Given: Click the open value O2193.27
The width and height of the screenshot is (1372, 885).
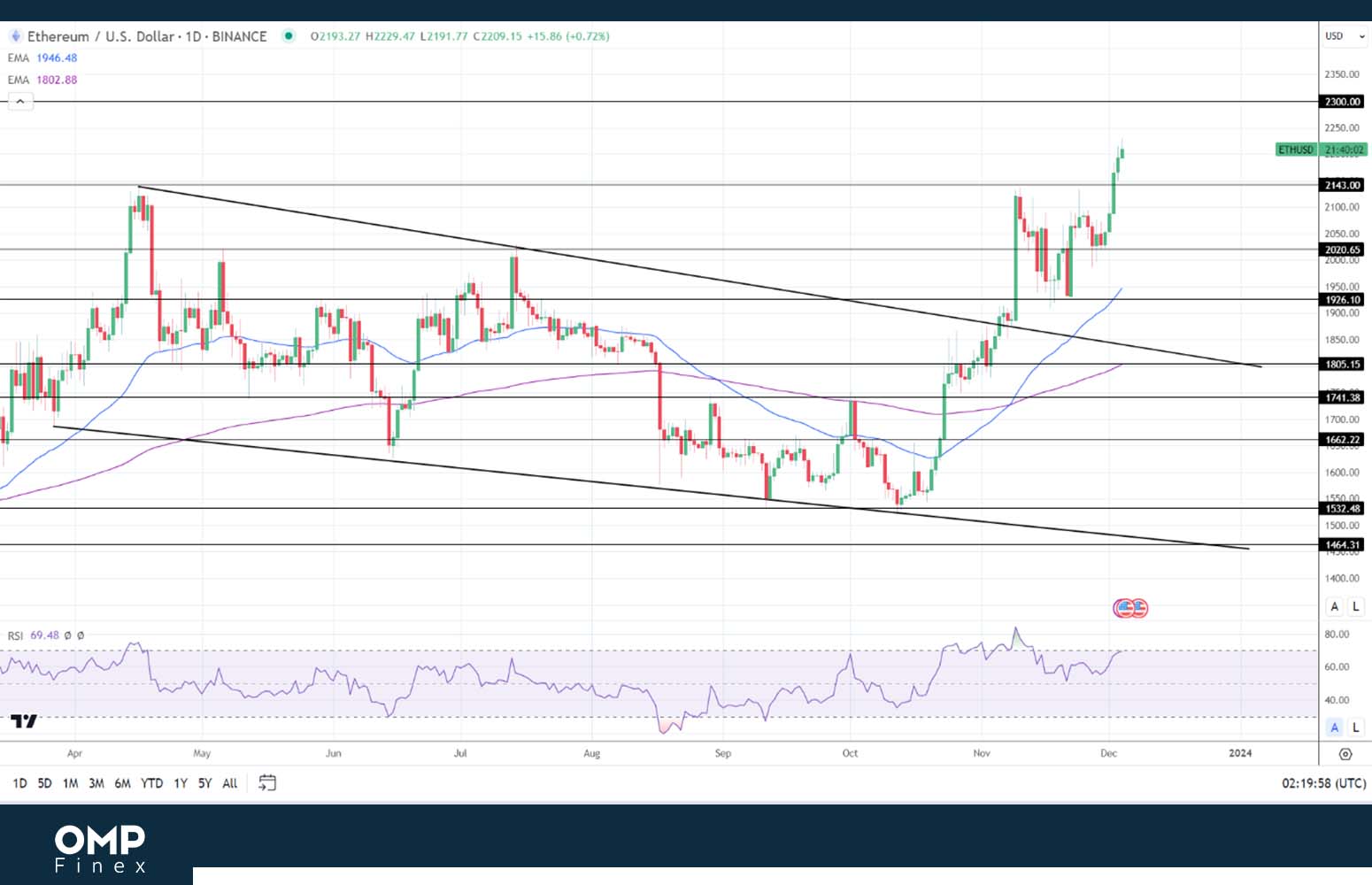Looking at the screenshot, I should point(335,36).
